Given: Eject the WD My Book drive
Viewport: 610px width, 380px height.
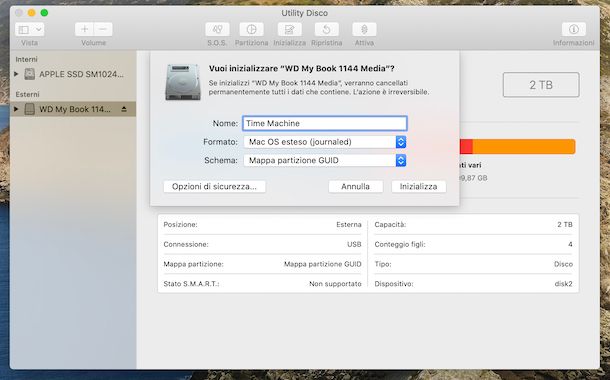Looking at the screenshot, I should [x=124, y=109].
